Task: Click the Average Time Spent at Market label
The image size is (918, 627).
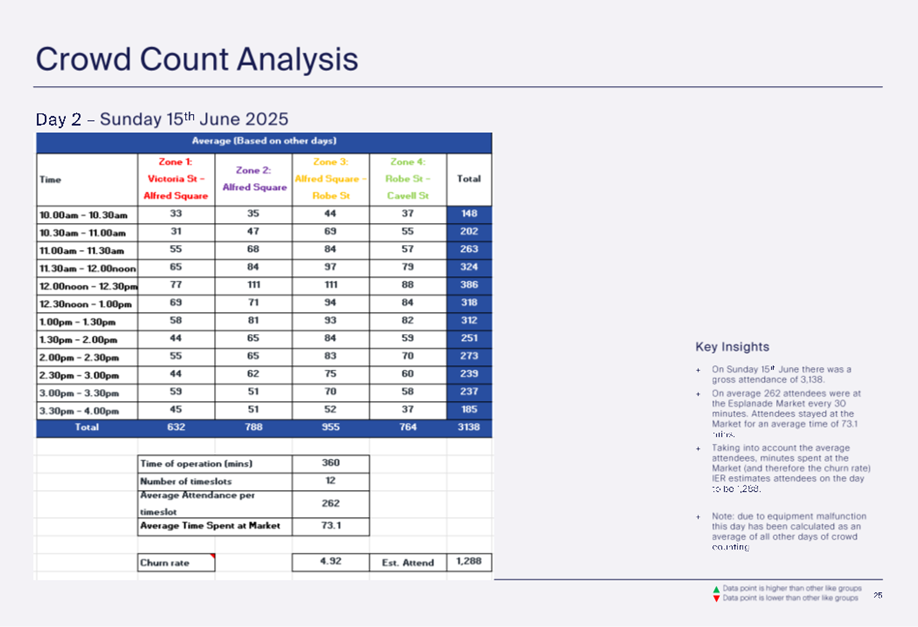Action: [x=210, y=526]
